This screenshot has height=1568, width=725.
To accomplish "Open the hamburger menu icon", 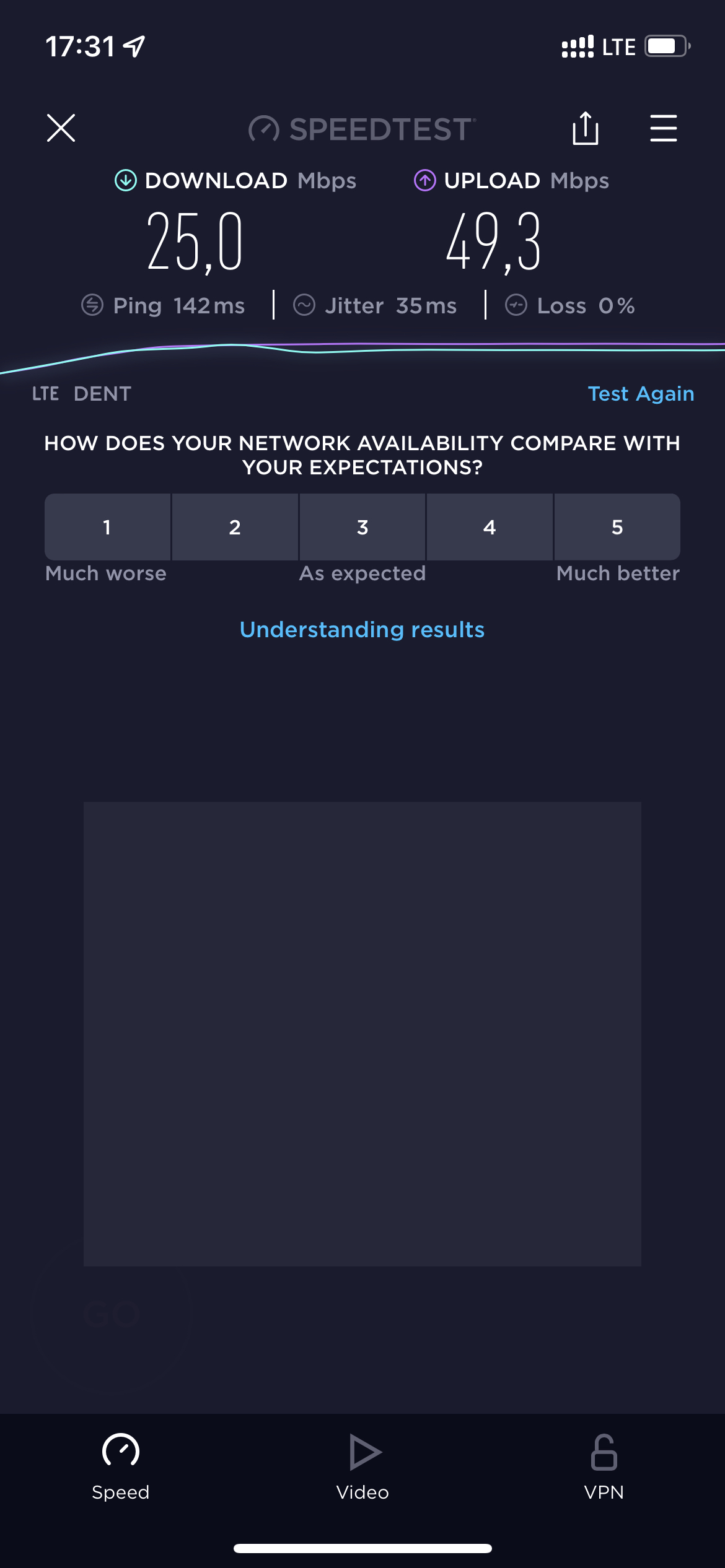I will point(663,128).
